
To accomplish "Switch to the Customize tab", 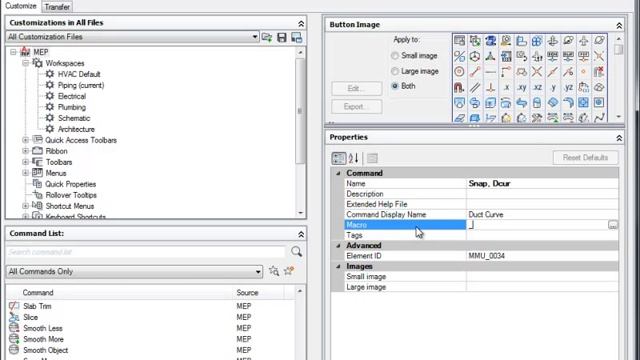I will (20, 6).
